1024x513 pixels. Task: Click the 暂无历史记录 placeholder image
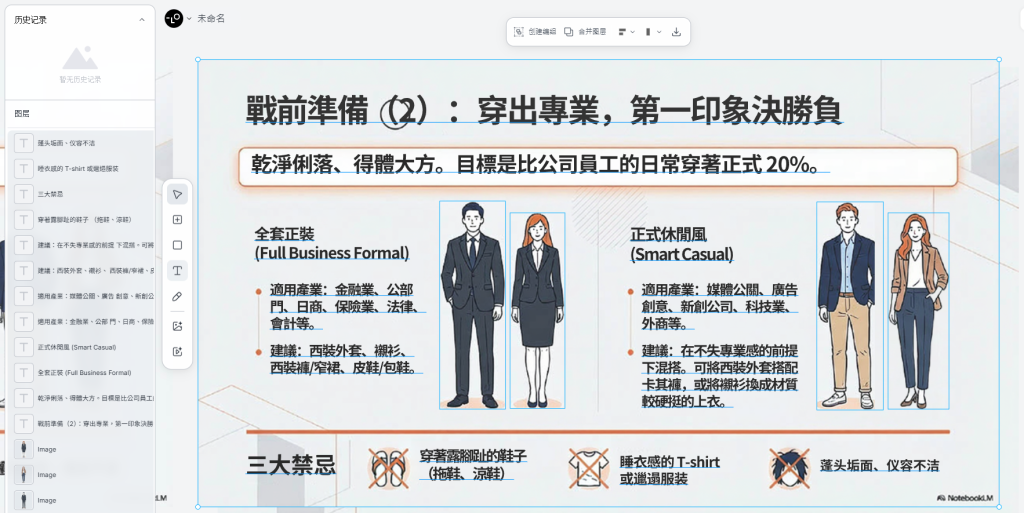click(x=80, y=59)
